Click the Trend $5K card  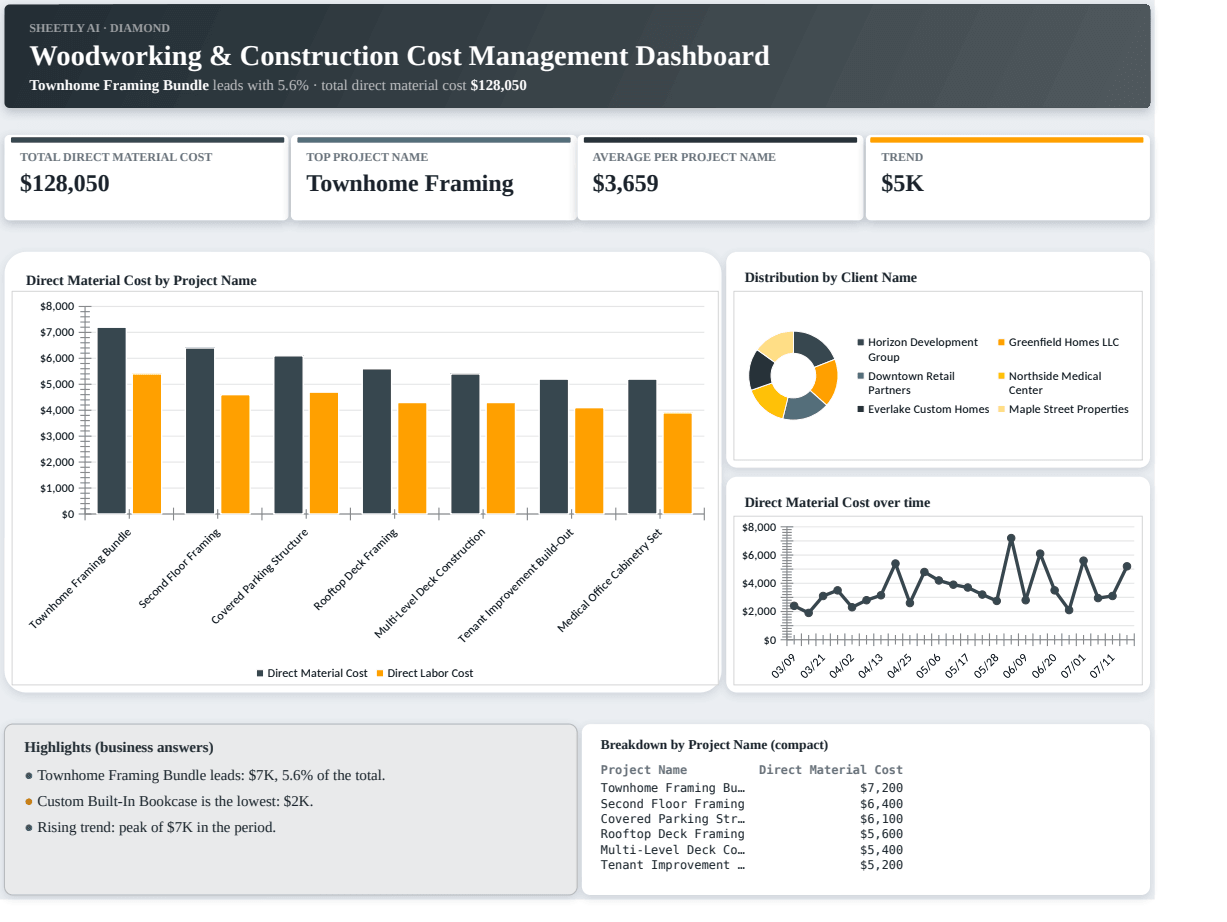coord(1007,178)
